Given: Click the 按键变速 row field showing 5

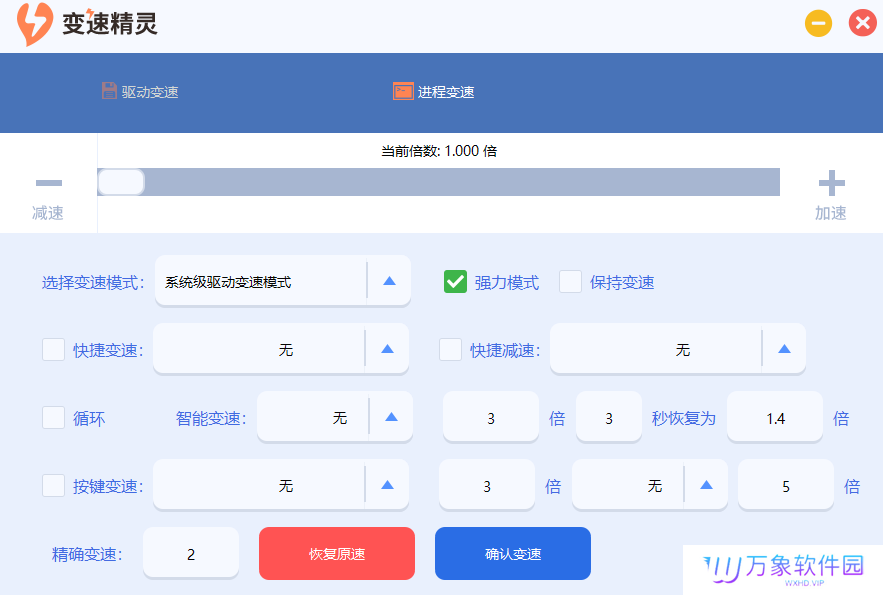Looking at the screenshot, I should pos(786,486).
